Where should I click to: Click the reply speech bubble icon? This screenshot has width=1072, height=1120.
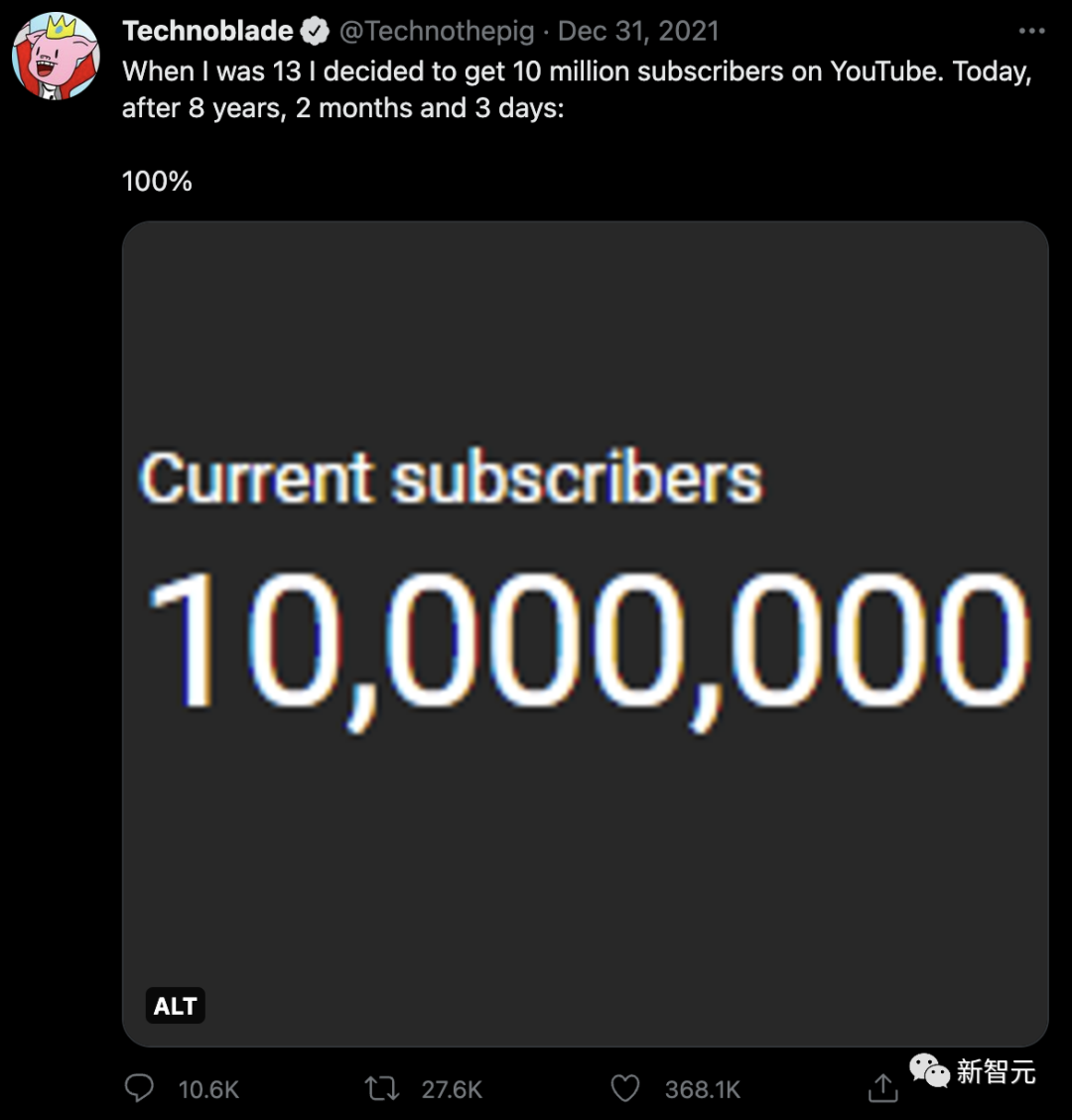click(x=139, y=1088)
